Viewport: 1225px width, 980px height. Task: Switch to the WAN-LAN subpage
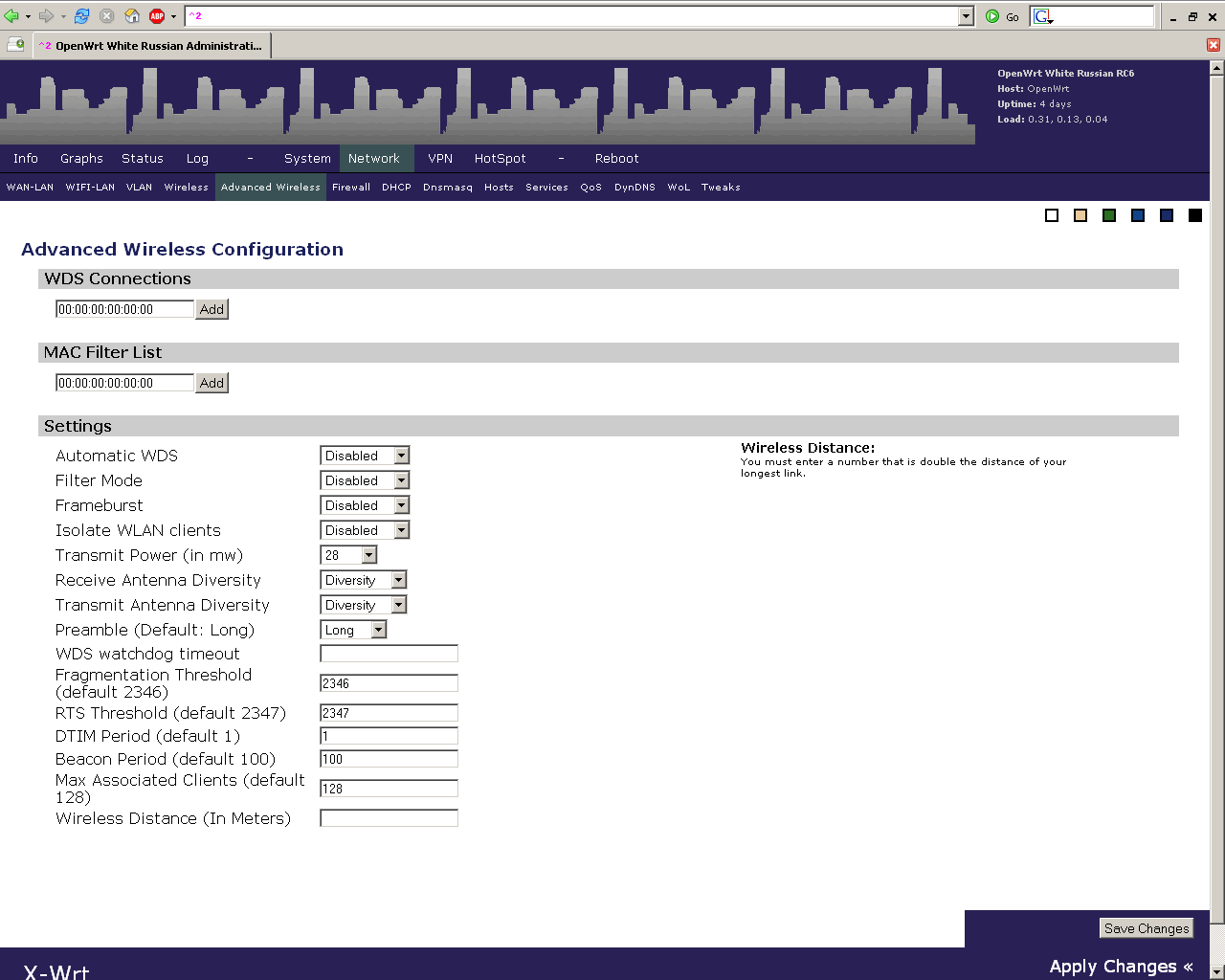pos(31,188)
